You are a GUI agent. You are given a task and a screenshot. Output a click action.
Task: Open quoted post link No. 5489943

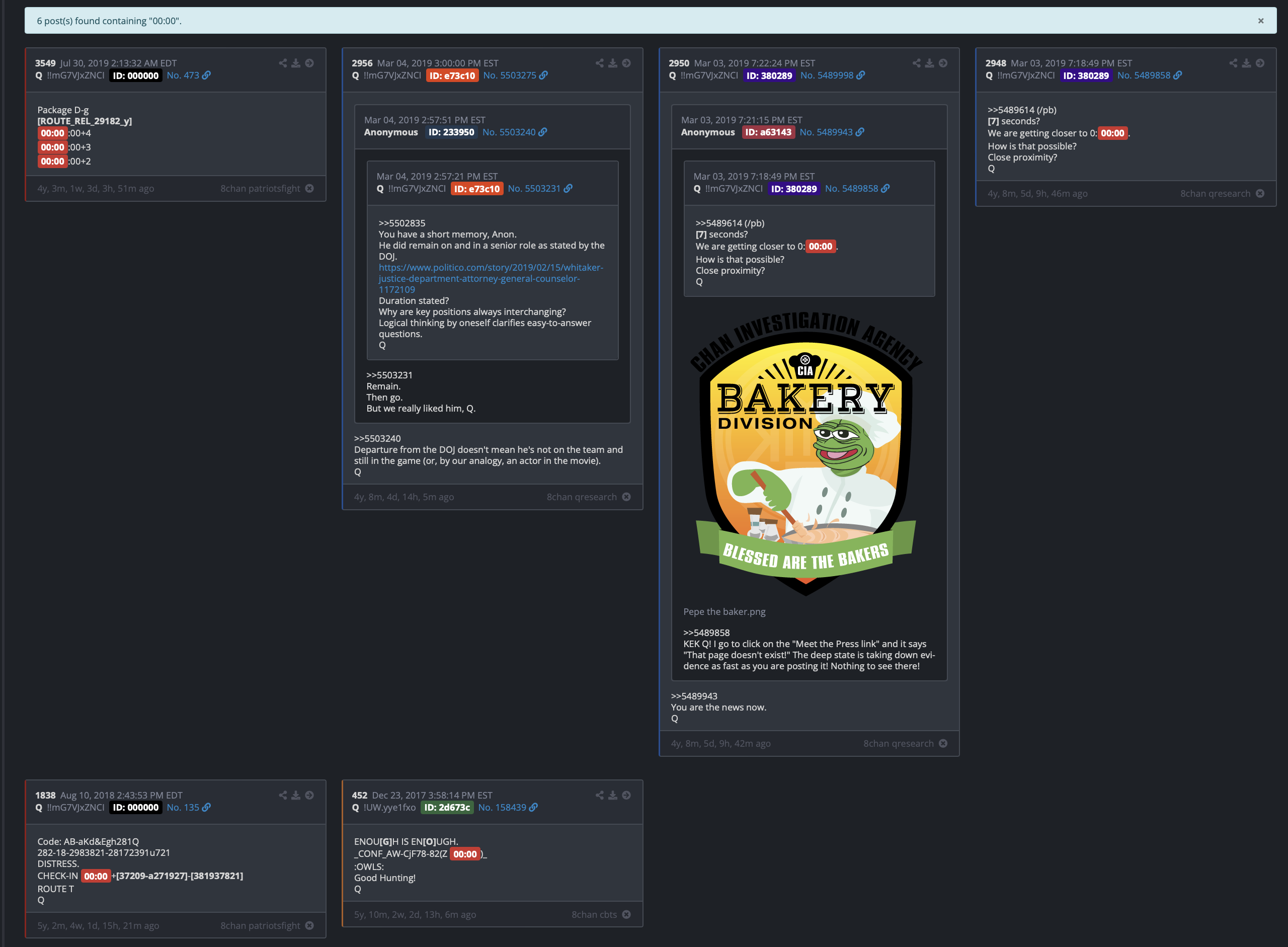coord(826,132)
